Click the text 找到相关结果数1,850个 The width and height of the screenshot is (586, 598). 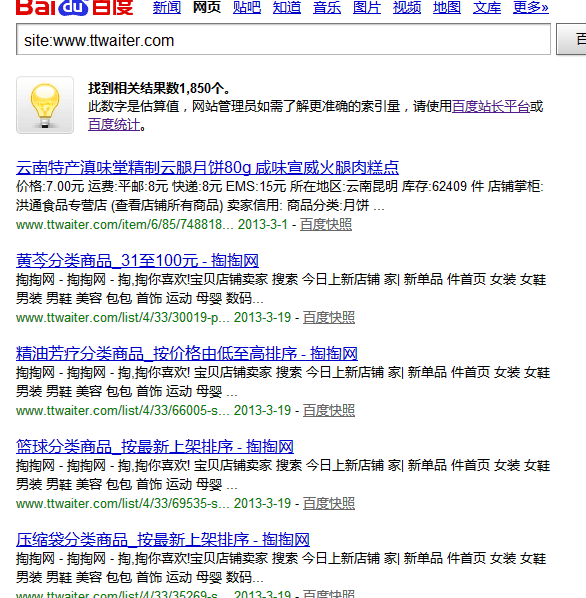(159, 88)
